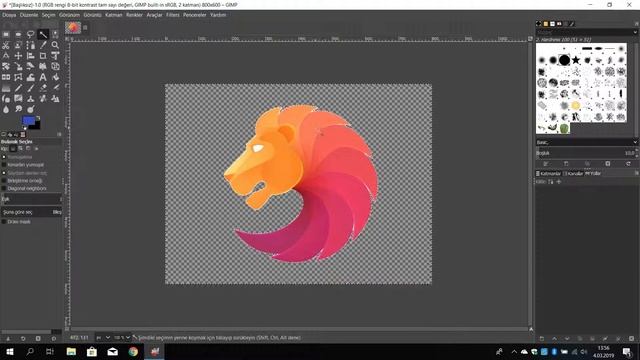This screenshot has height=360, width=640.
Task: Open the Katman menu
Action: pos(113,15)
